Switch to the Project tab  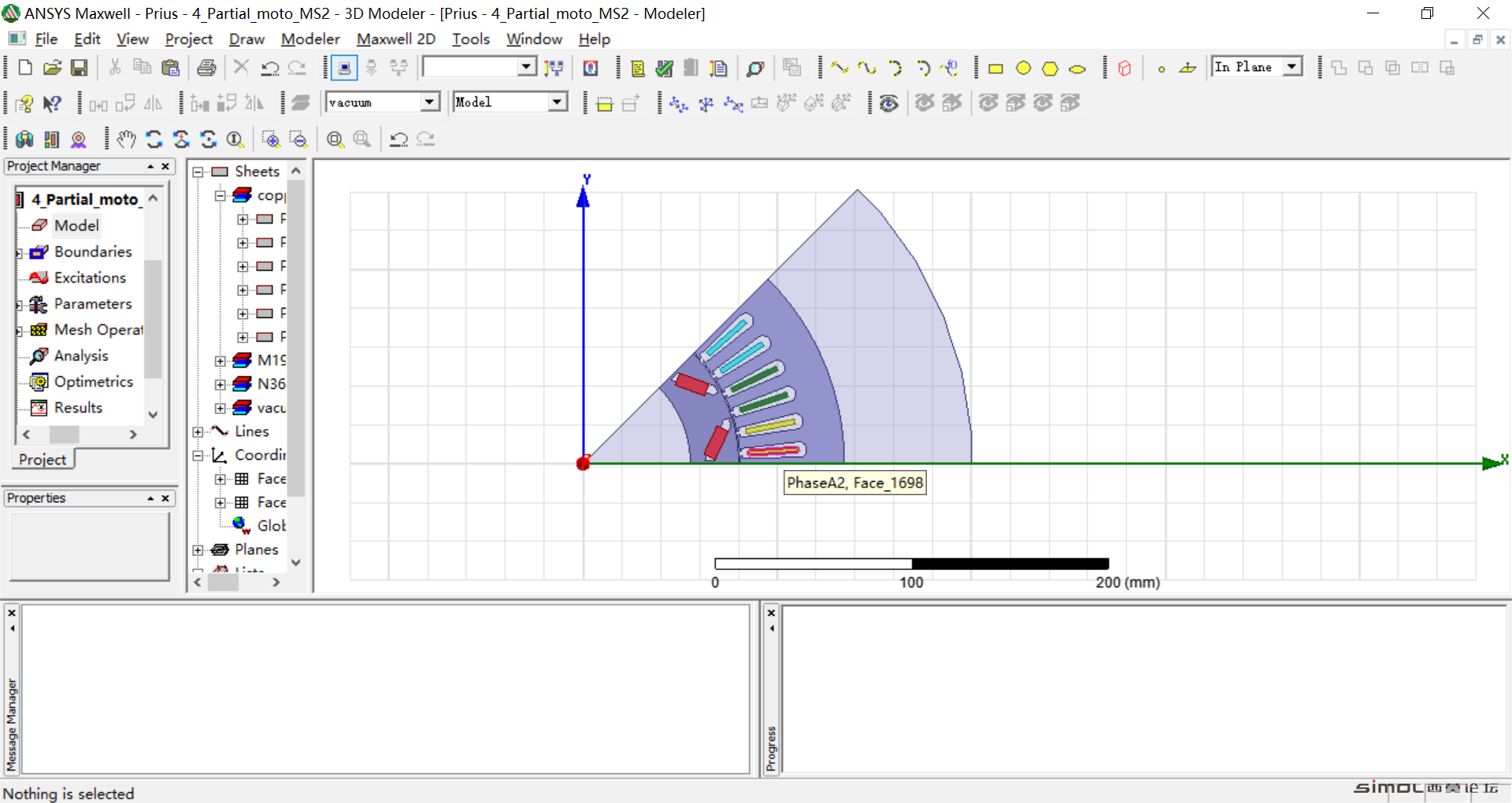[x=43, y=459]
